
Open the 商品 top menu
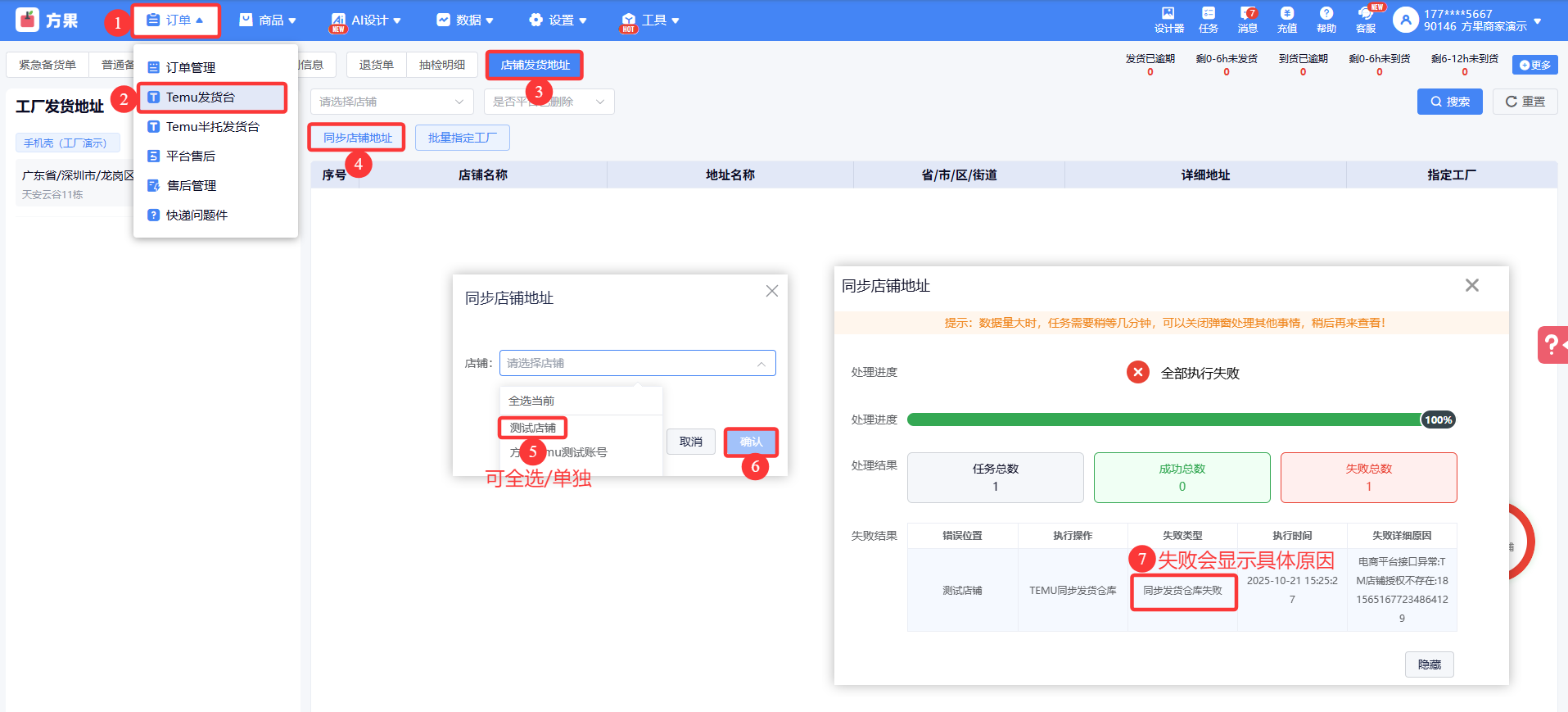(268, 20)
